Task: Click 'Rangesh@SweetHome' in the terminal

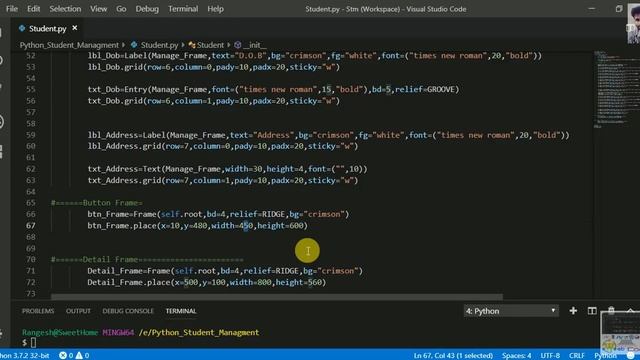Action: tap(60, 332)
